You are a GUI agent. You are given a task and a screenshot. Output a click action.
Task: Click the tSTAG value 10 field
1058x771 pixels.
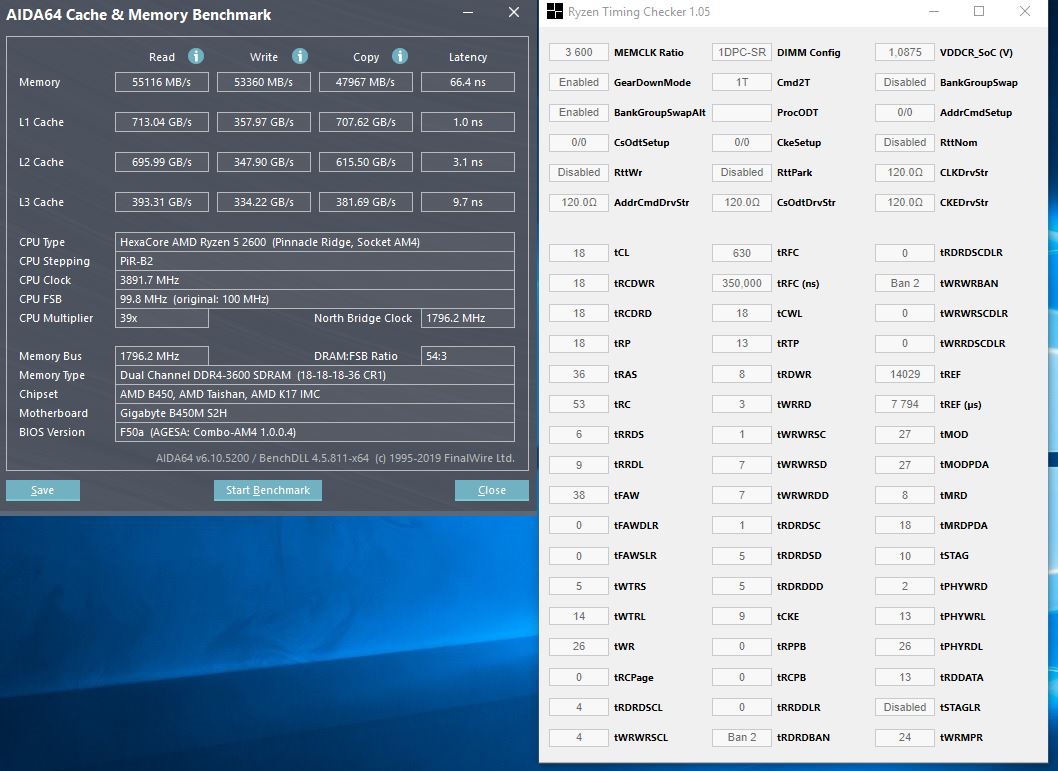pyautogui.click(x=905, y=556)
